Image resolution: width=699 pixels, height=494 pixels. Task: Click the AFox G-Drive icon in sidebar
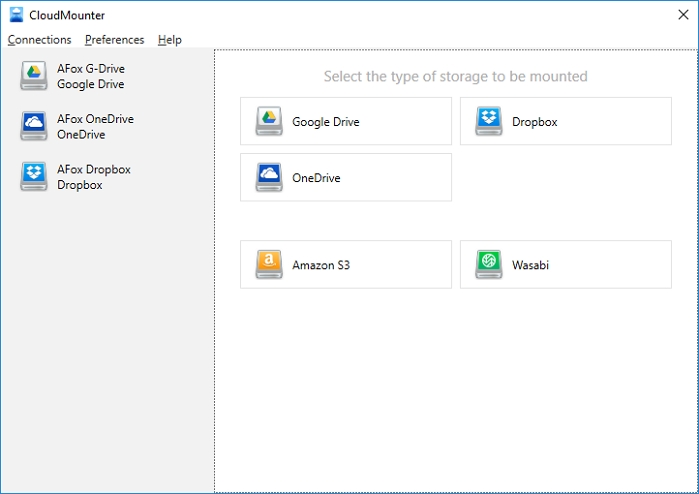click(x=34, y=76)
